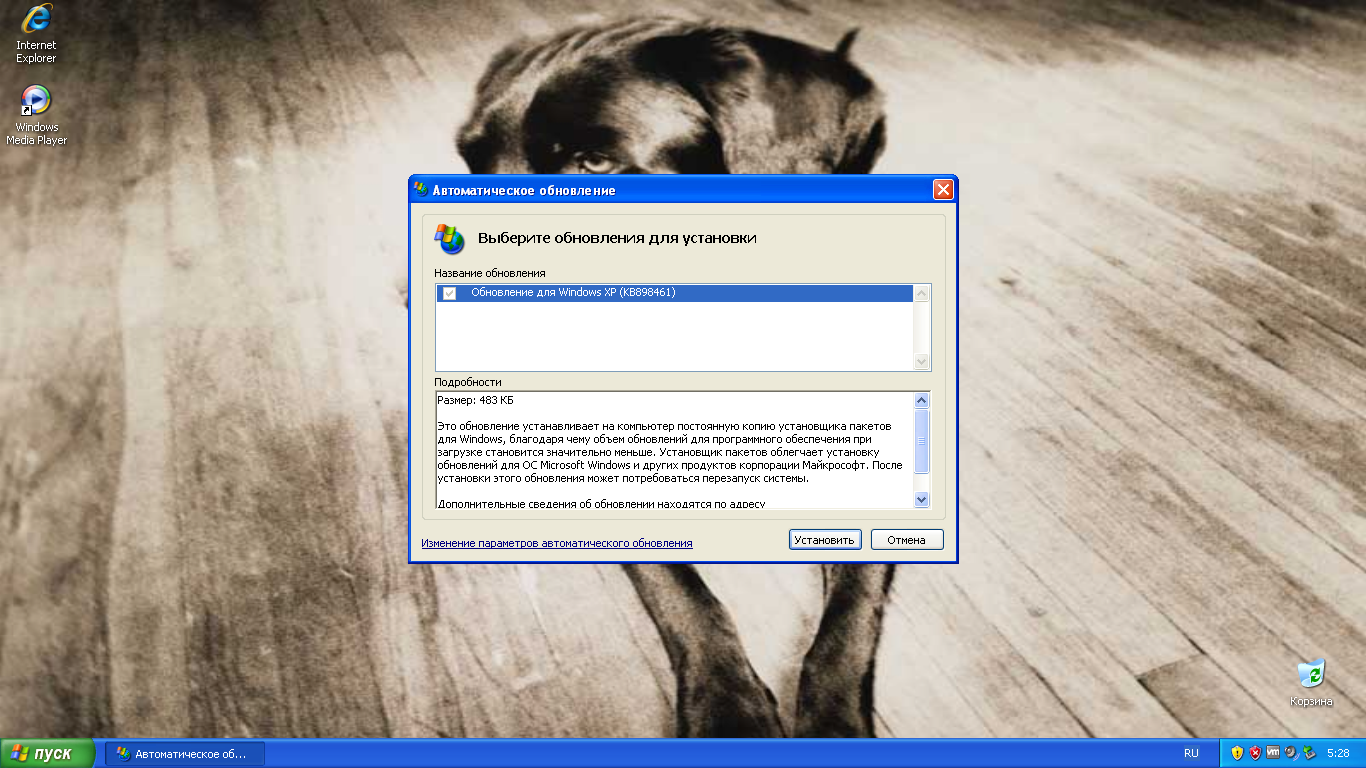
Task: Click the Размер: 483 КБ text
Action: pos(476,400)
